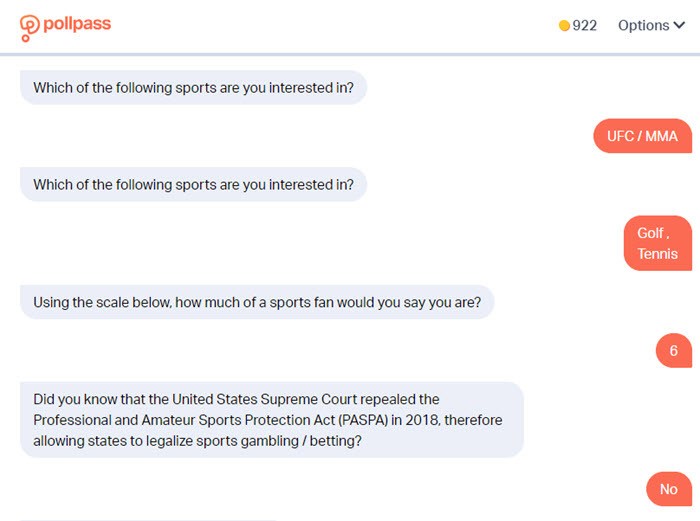Click the sports fan scale question

257,302
